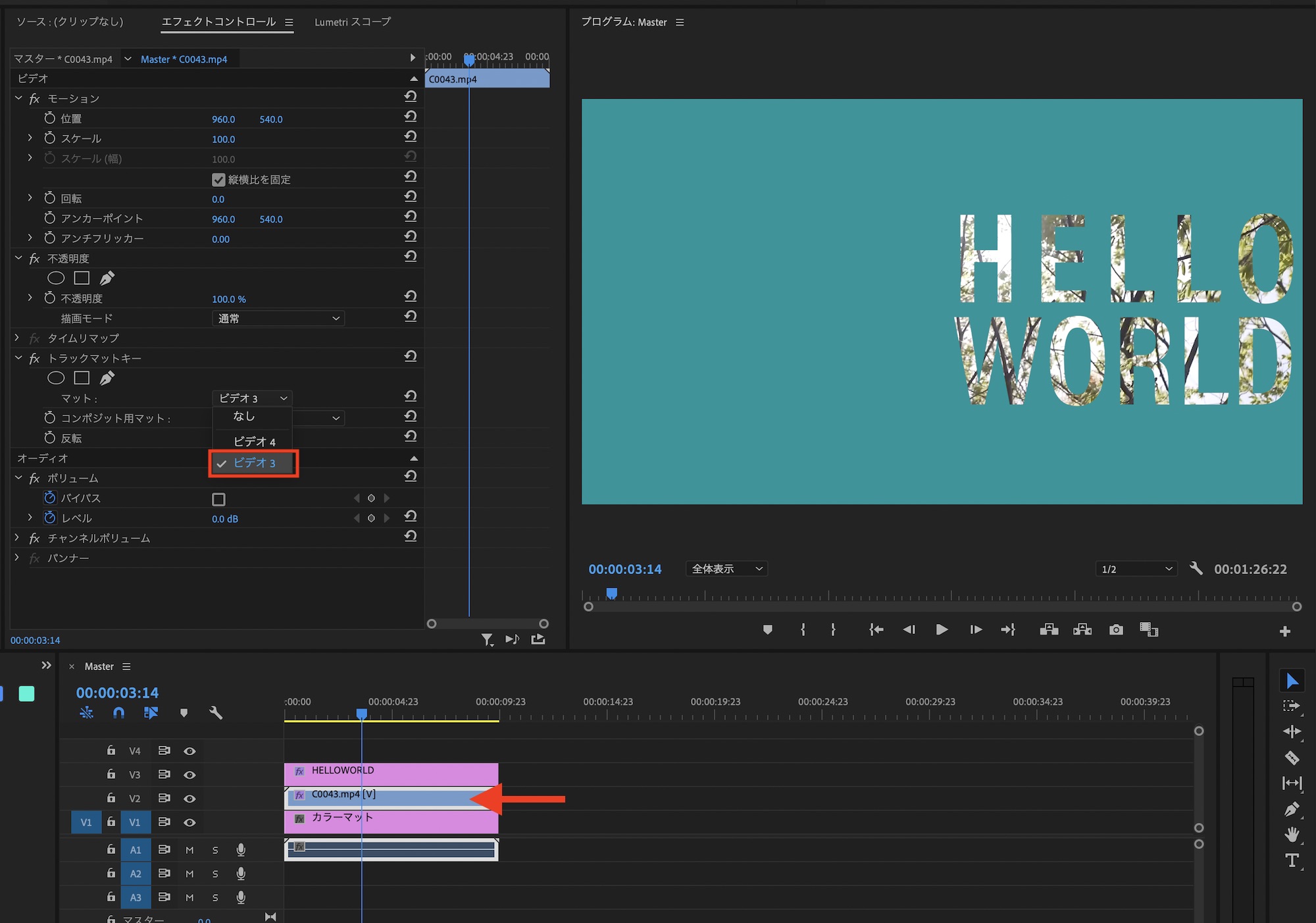The image size is (1316, 923).
Task: Select the Type tool
Action: 1292,860
